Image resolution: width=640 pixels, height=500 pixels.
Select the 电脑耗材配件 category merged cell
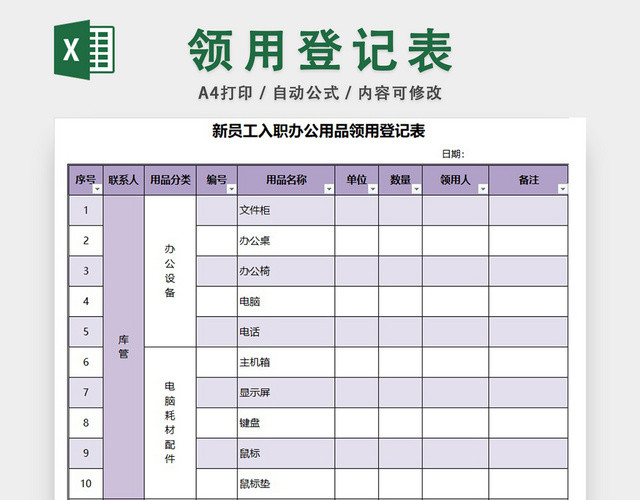click(170, 423)
